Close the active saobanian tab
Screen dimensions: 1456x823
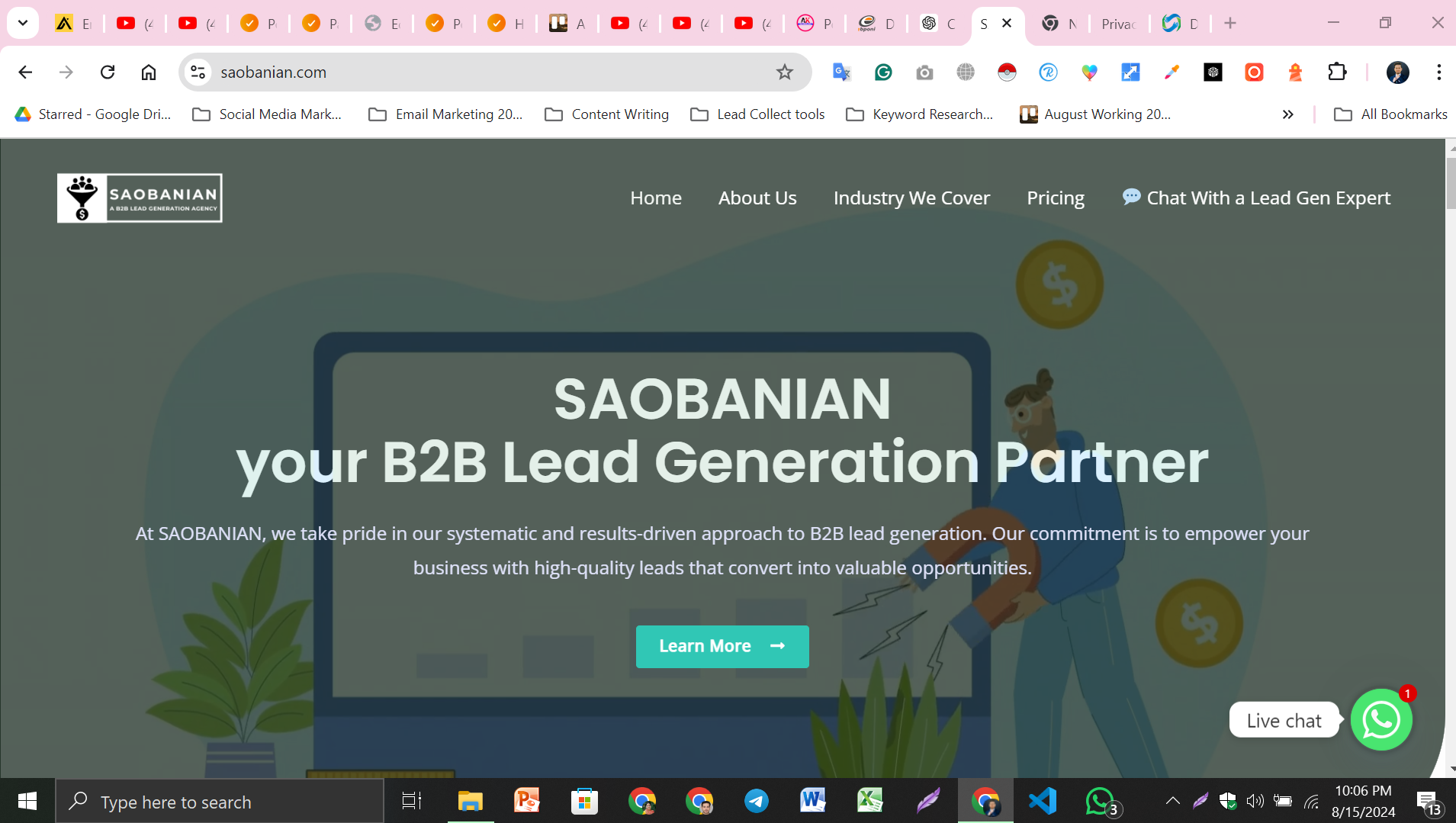pyautogui.click(x=1007, y=23)
